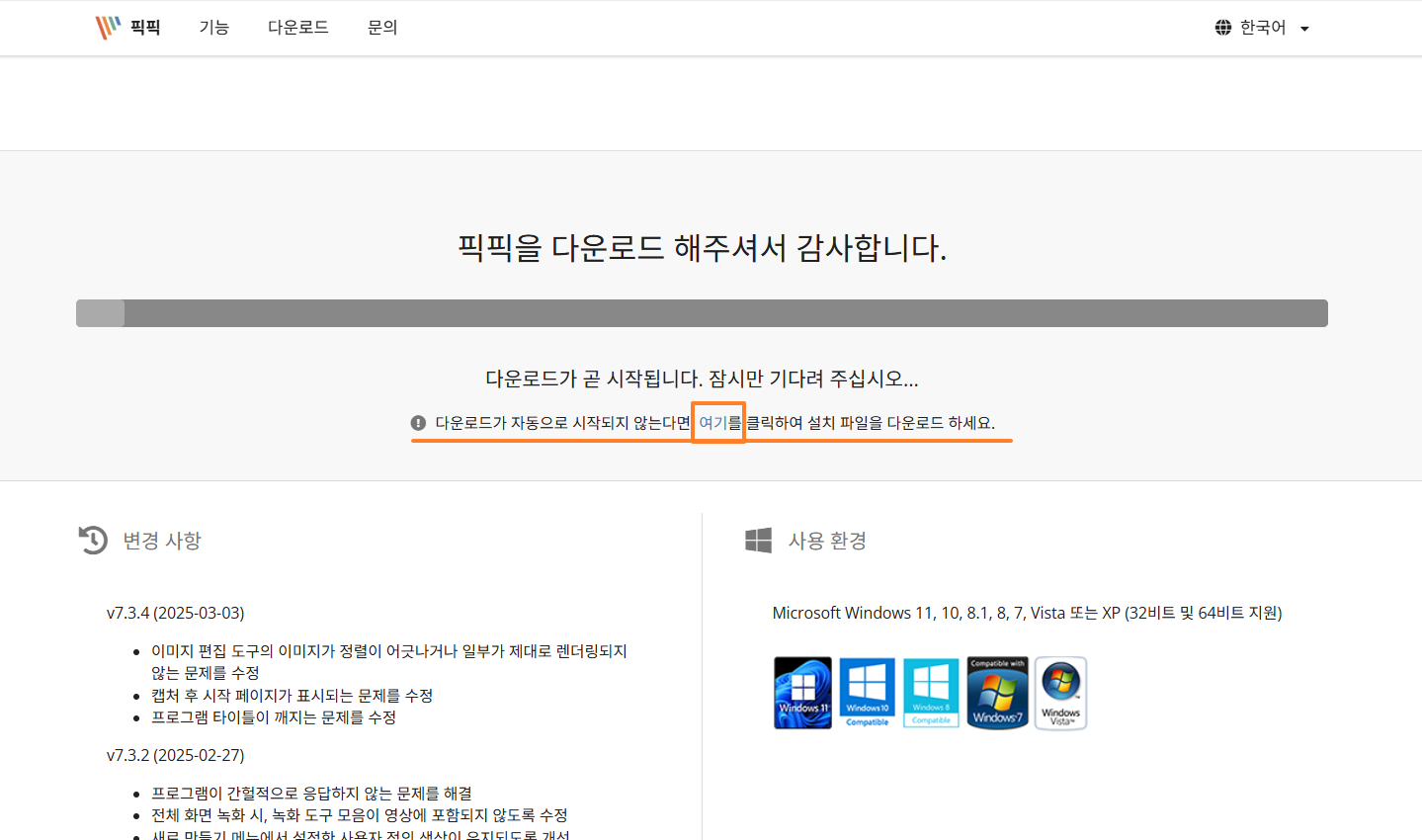Click 캡처 후 시작 페이지가 표시되는 문제를 수정 entry

tap(292, 696)
